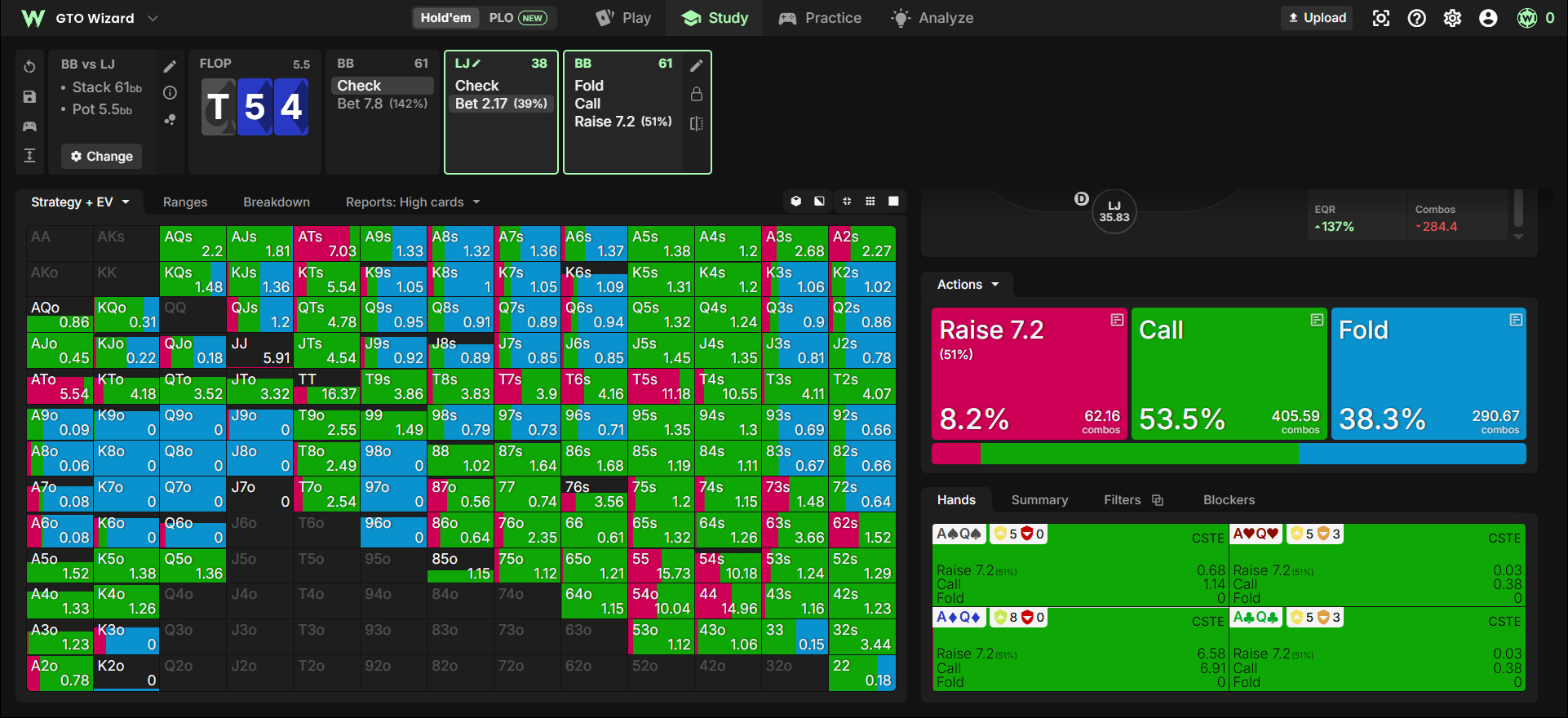Click the note icon on the Raise 7.2 card
Screen dimensions: 1568x718
click(1117, 320)
